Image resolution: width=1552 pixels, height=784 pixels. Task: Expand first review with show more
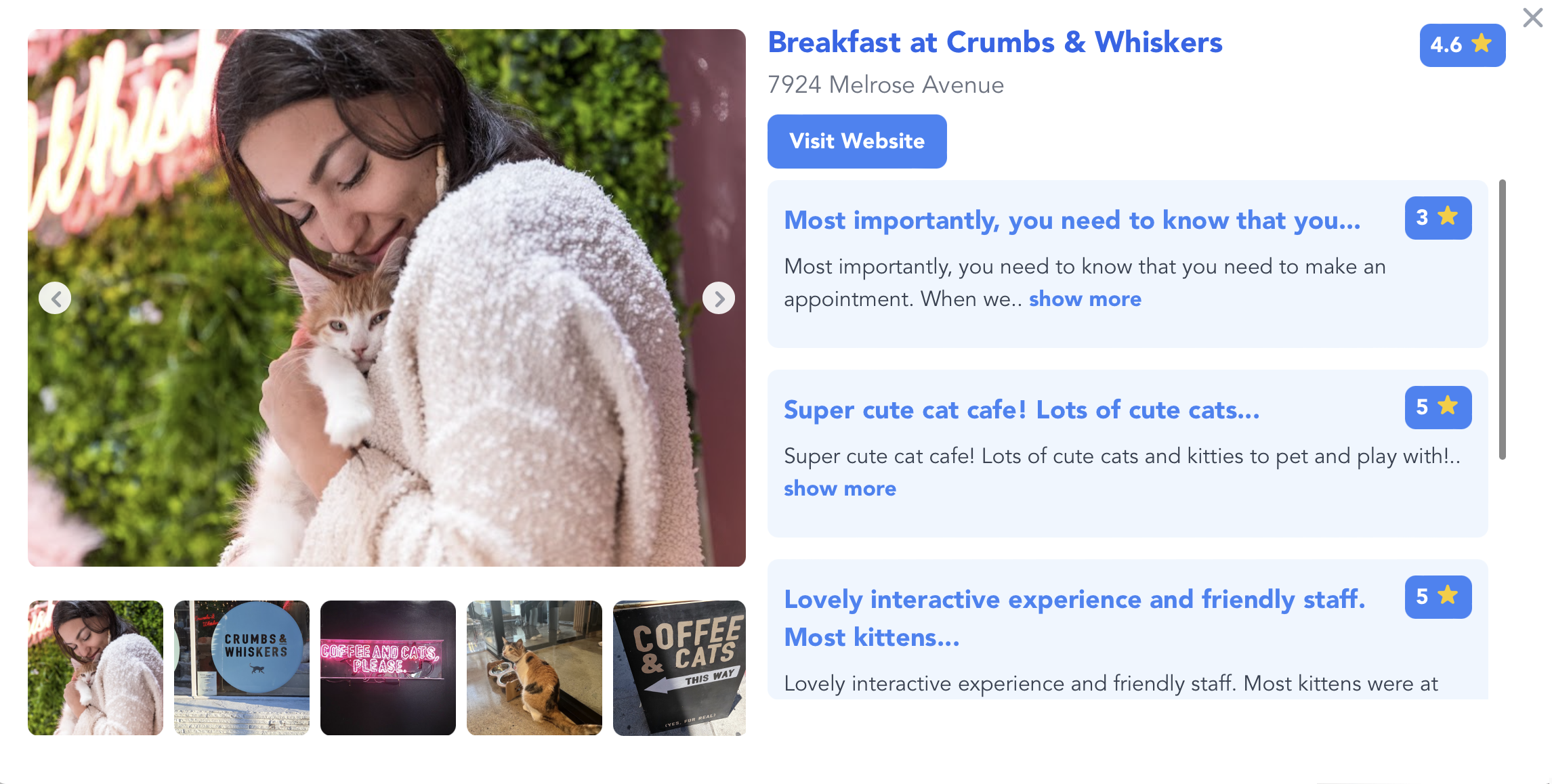(1085, 299)
